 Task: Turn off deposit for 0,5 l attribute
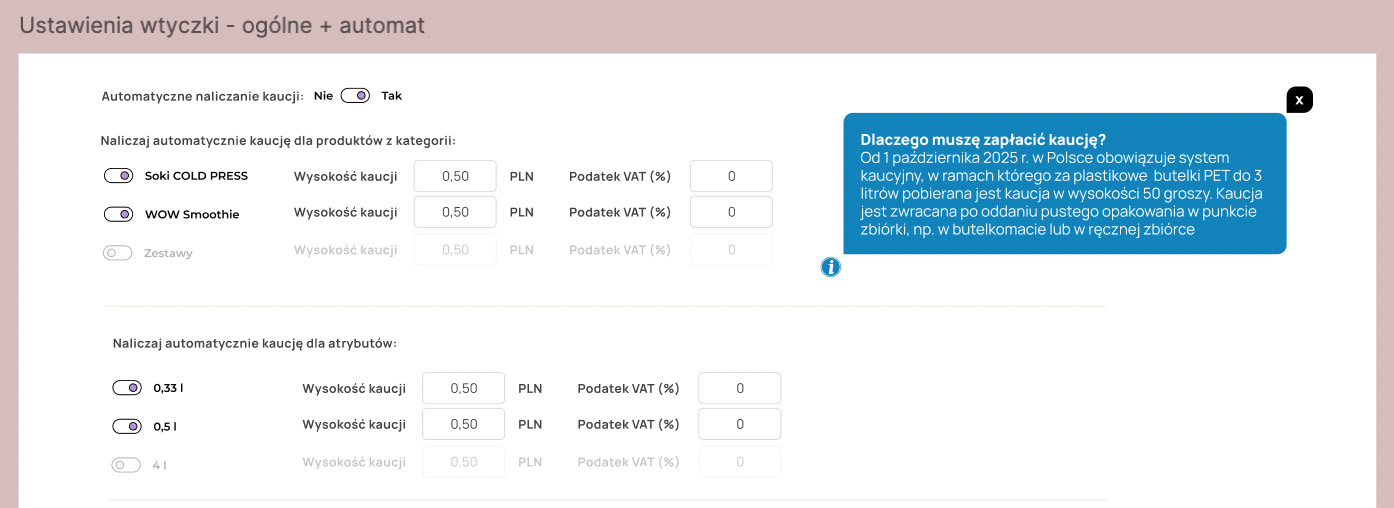[x=127, y=427]
